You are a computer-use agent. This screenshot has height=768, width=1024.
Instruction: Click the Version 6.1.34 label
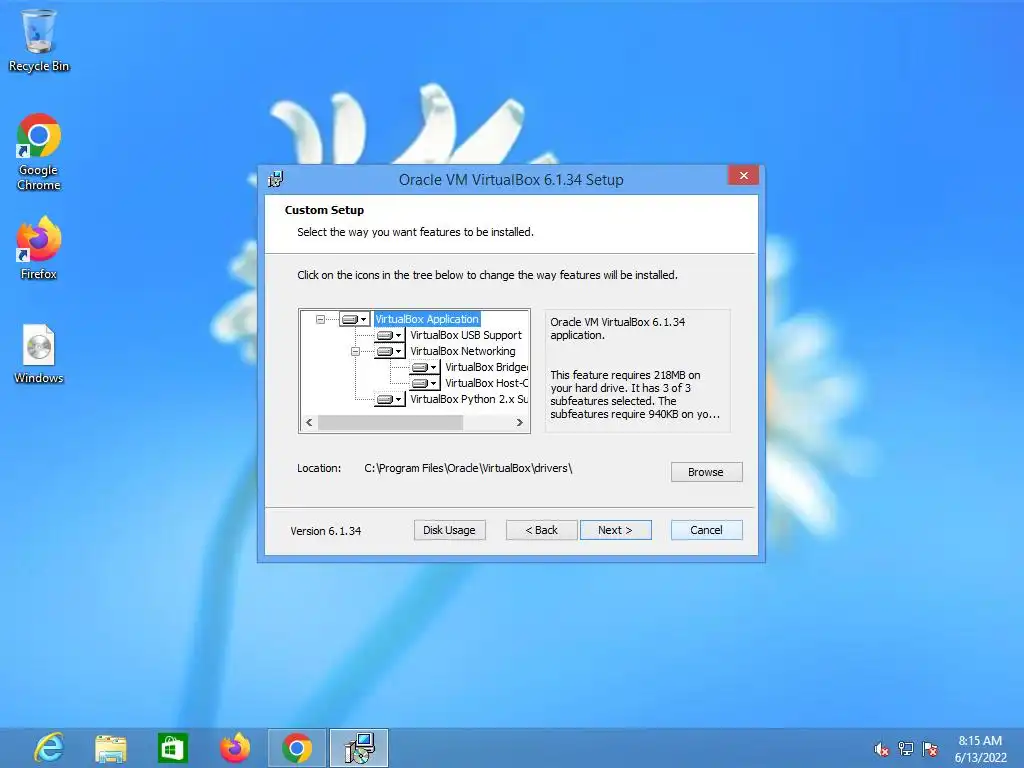click(x=325, y=531)
